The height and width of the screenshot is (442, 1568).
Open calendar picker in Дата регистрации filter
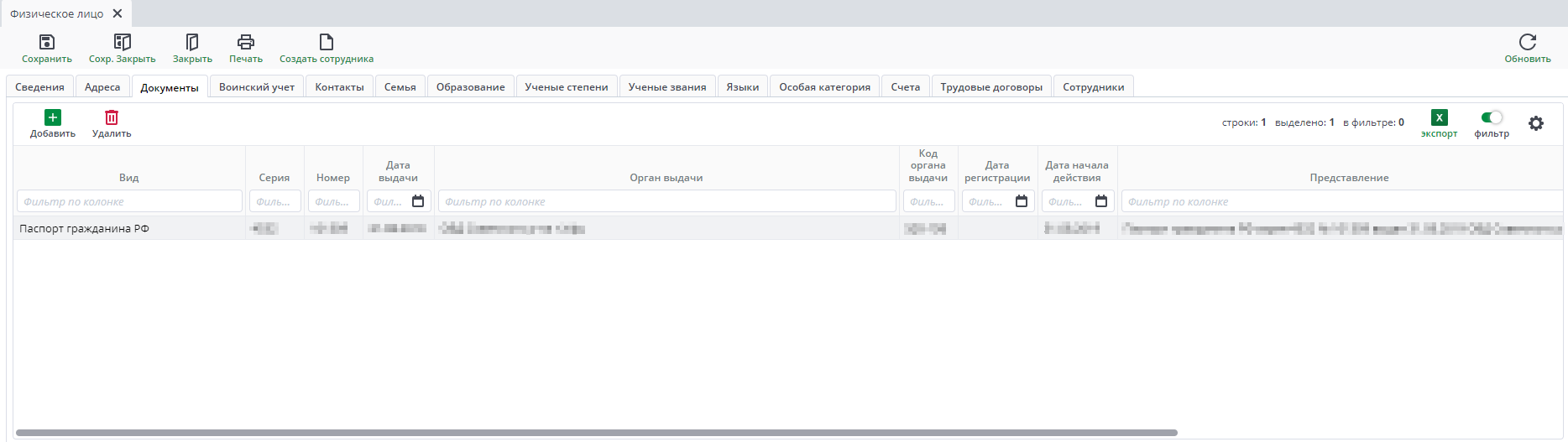point(1022,201)
